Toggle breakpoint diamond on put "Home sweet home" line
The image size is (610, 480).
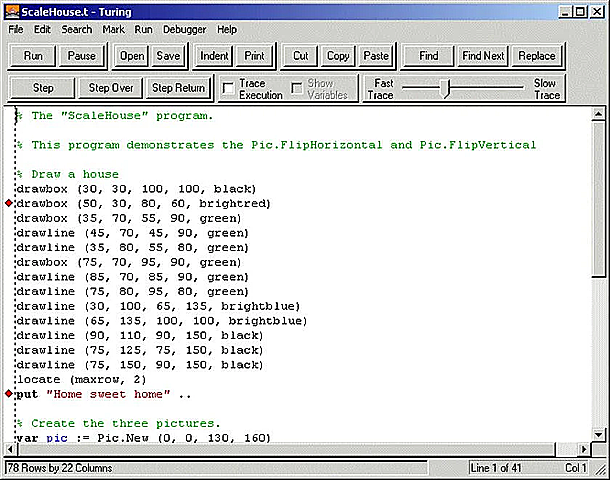point(9,393)
